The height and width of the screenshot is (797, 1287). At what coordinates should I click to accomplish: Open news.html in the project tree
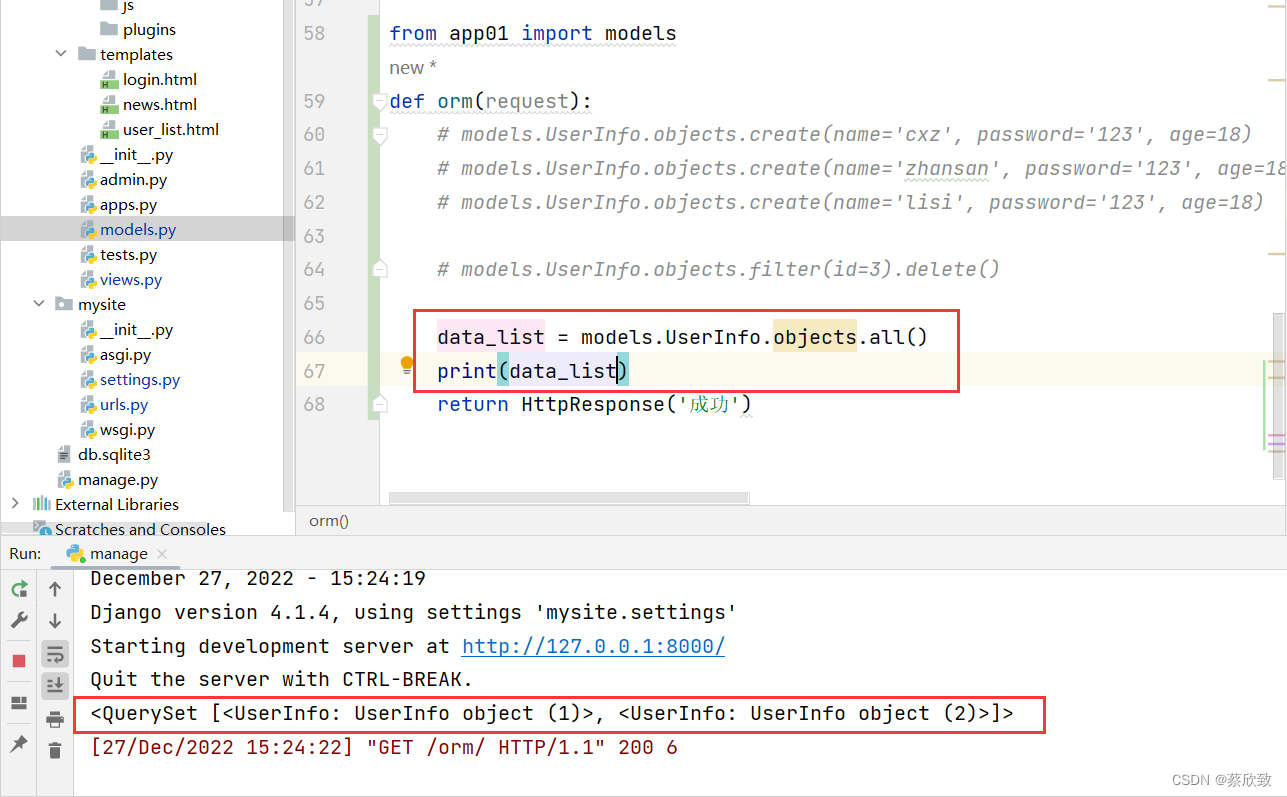click(x=160, y=104)
